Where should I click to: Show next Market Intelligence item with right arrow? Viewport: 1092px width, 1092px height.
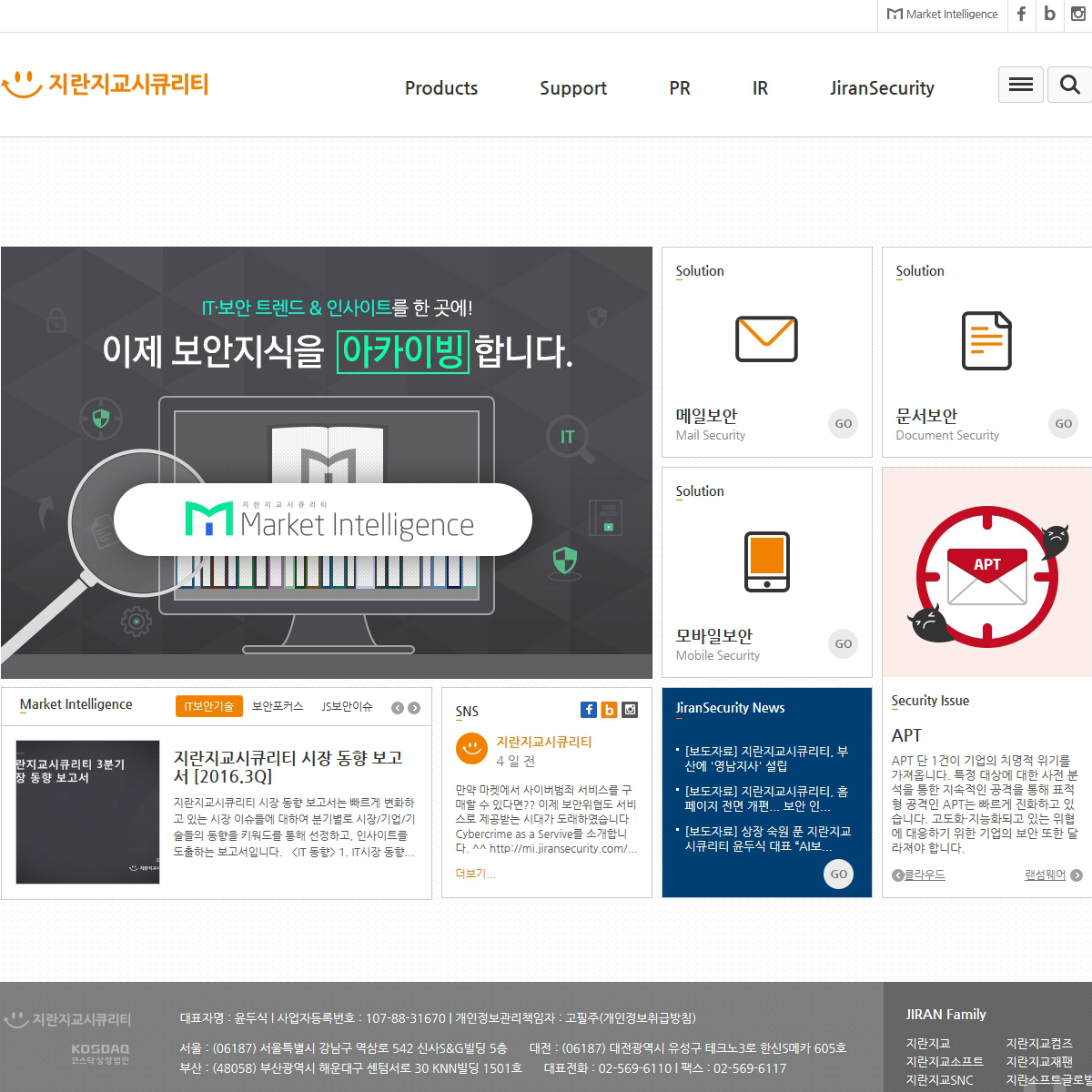click(x=414, y=708)
